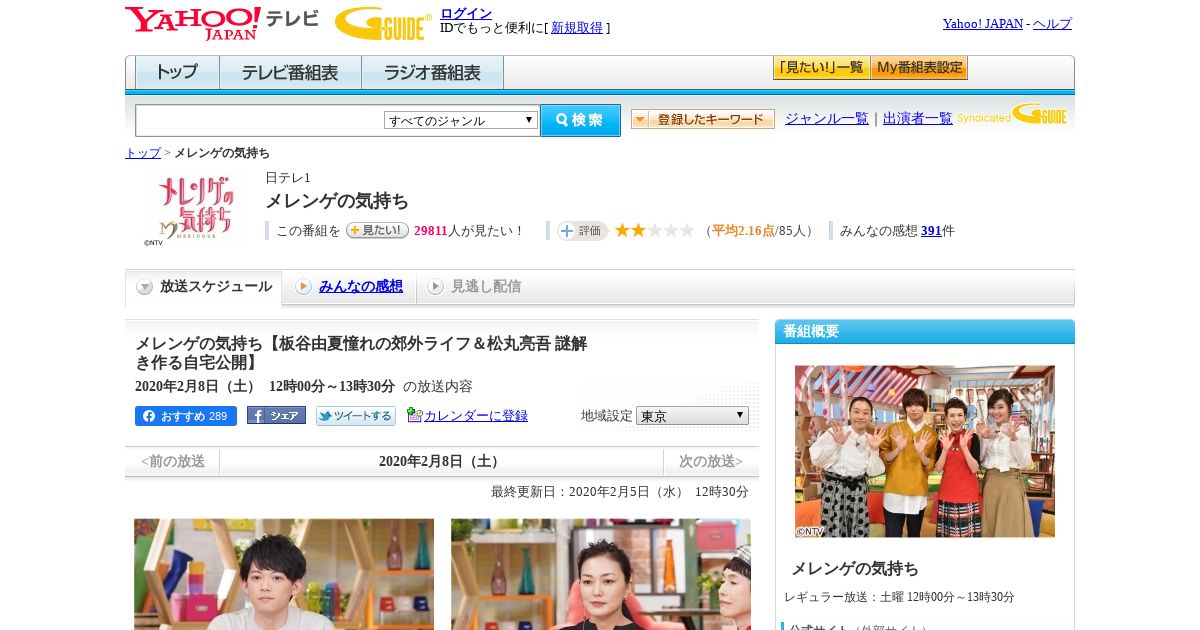1200x630 pixels.
Task: Go to Yahoo! JAPAN link
Action: point(982,23)
